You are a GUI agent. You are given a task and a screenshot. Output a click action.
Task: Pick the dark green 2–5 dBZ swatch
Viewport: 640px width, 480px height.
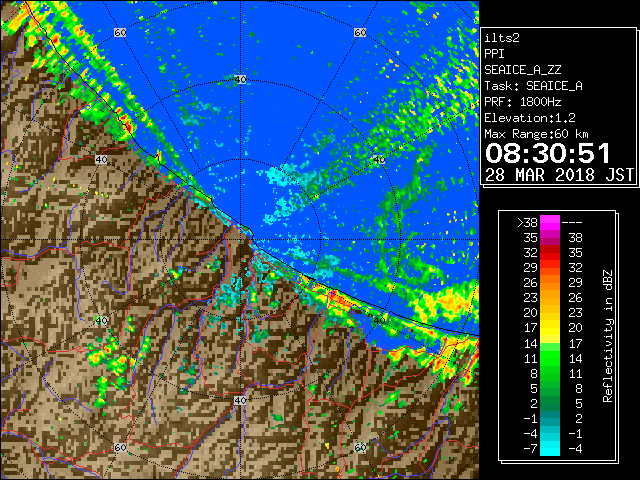pos(550,403)
